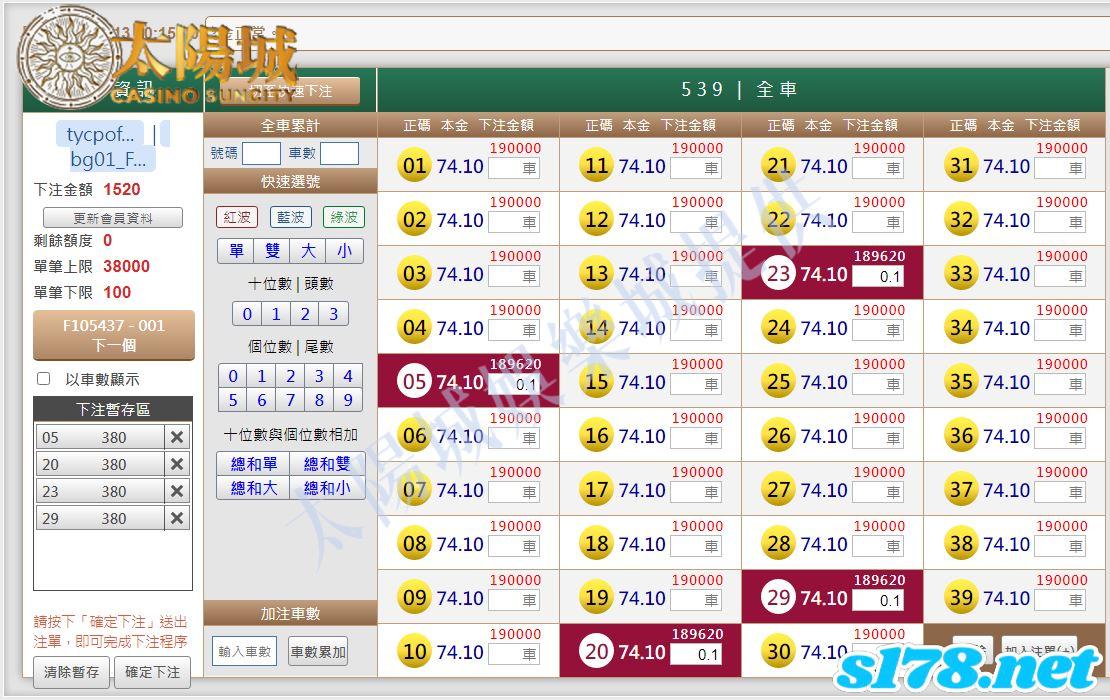Viewport: 1110px width, 700px height.
Task: Select even numbers with 雙
Action: tap(273, 251)
